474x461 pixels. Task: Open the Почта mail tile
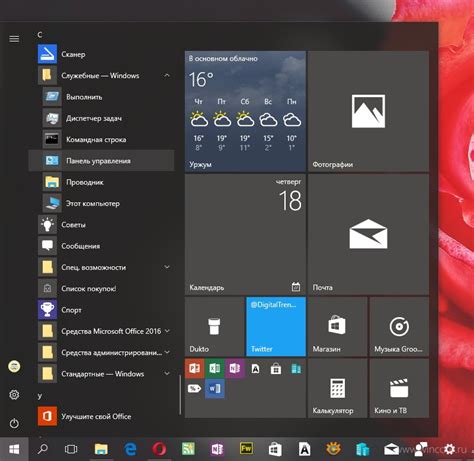(368, 234)
